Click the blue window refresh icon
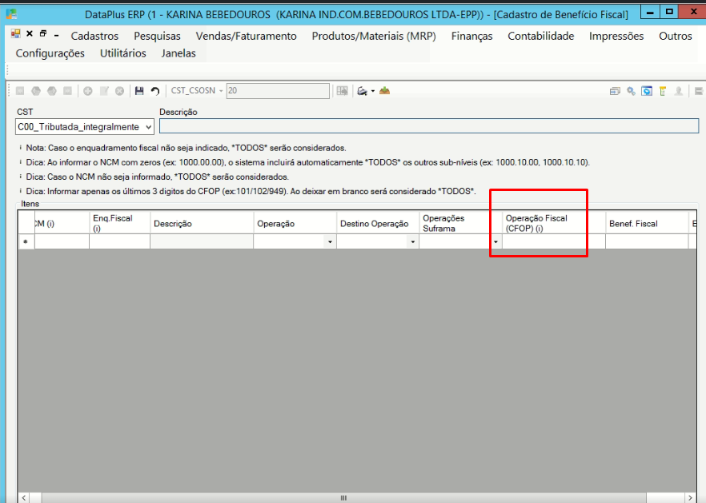 point(647,91)
